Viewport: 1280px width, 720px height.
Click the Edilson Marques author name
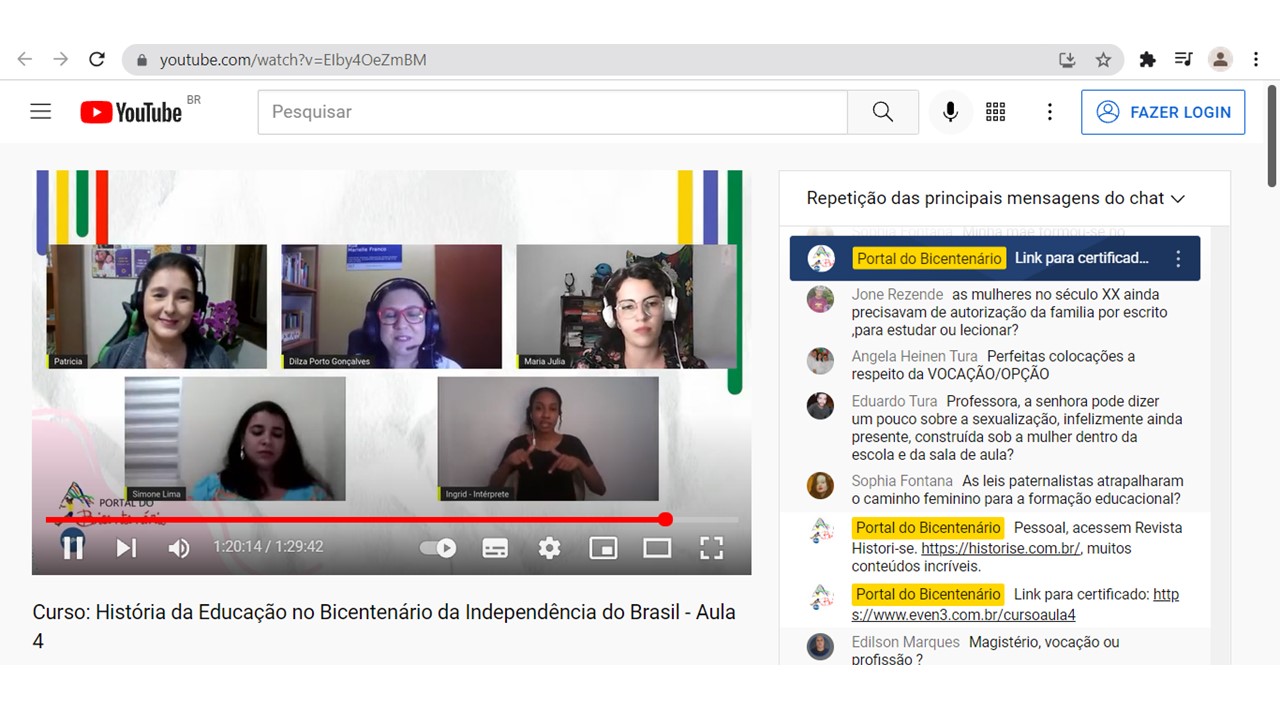[905, 642]
